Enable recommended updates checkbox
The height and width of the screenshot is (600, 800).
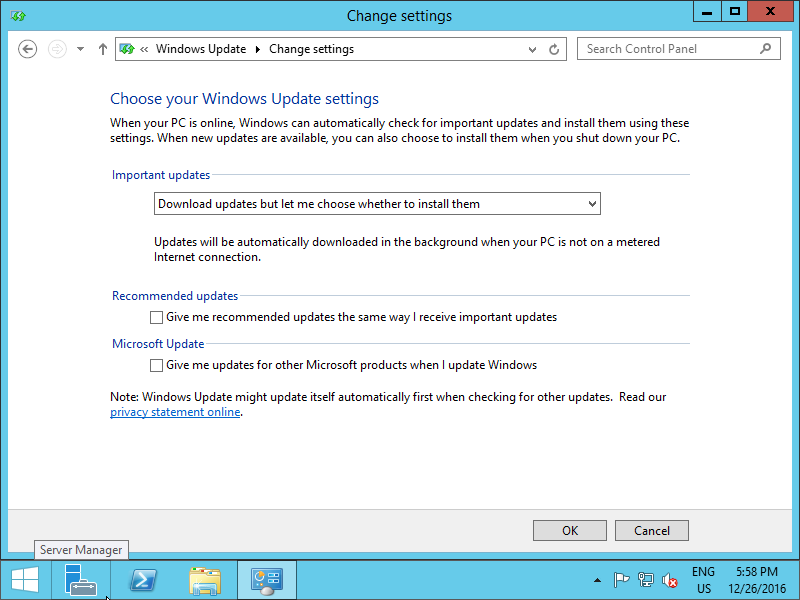(x=156, y=317)
